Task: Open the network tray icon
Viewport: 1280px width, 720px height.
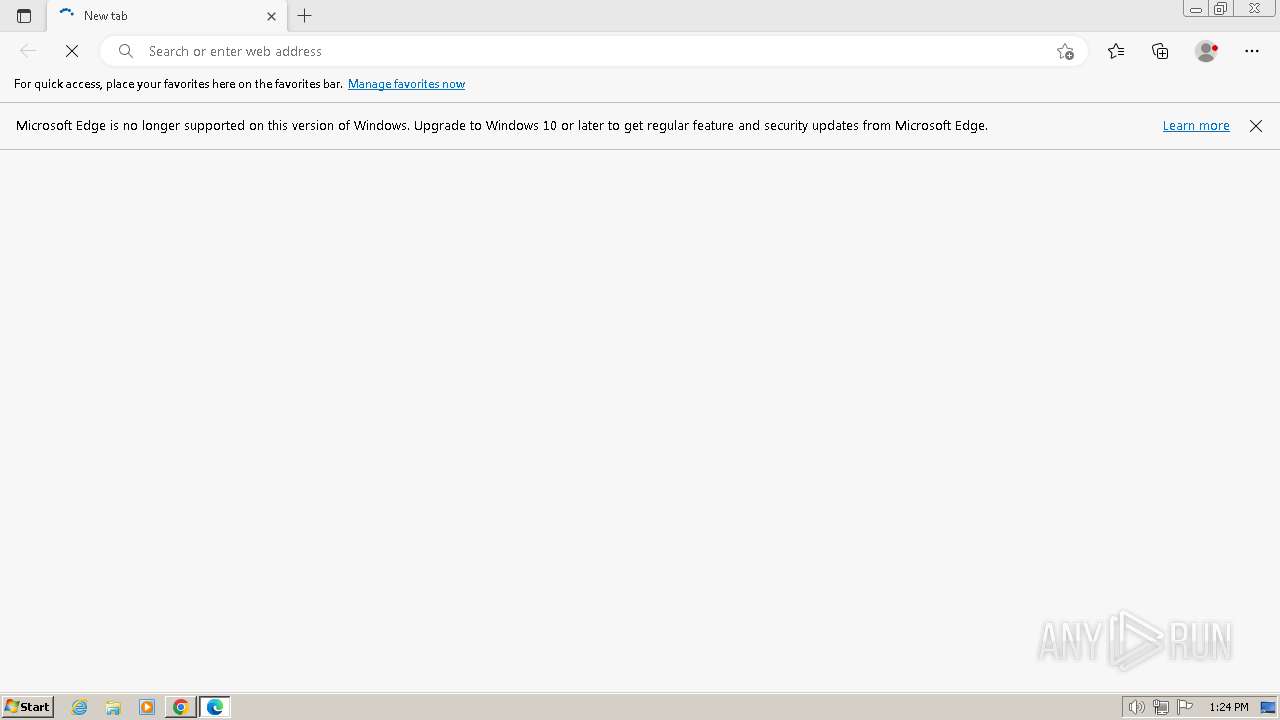Action: click(1161, 707)
